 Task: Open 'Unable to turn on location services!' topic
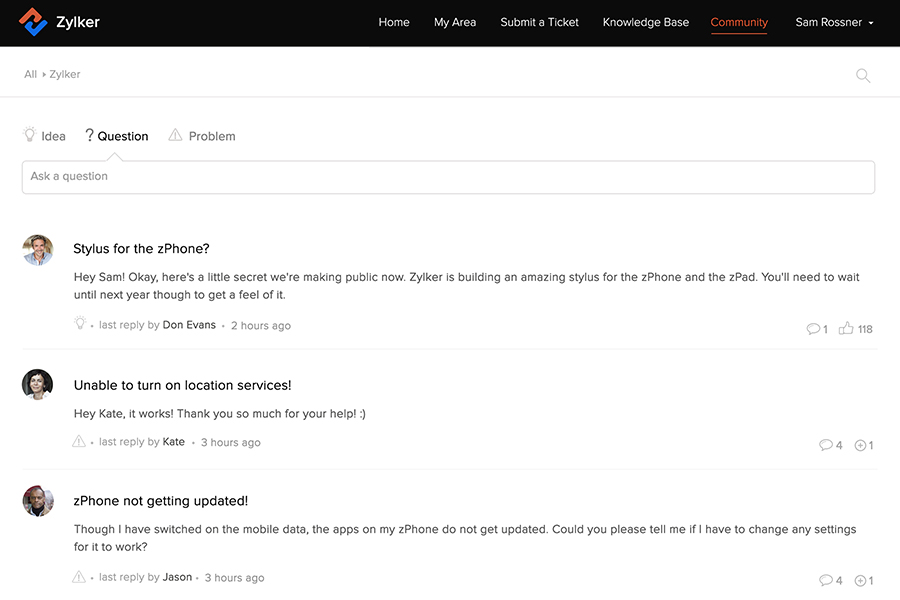pyautogui.click(x=182, y=385)
